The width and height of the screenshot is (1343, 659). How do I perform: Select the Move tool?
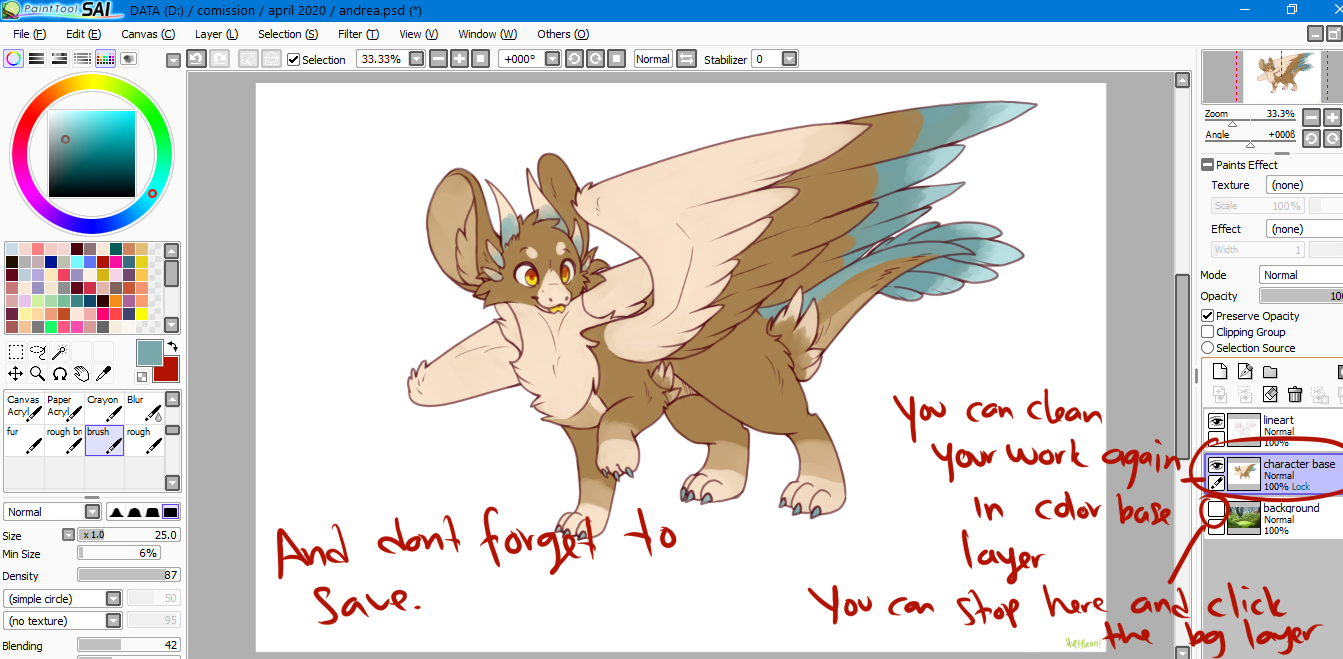pyautogui.click(x=16, y=373)
